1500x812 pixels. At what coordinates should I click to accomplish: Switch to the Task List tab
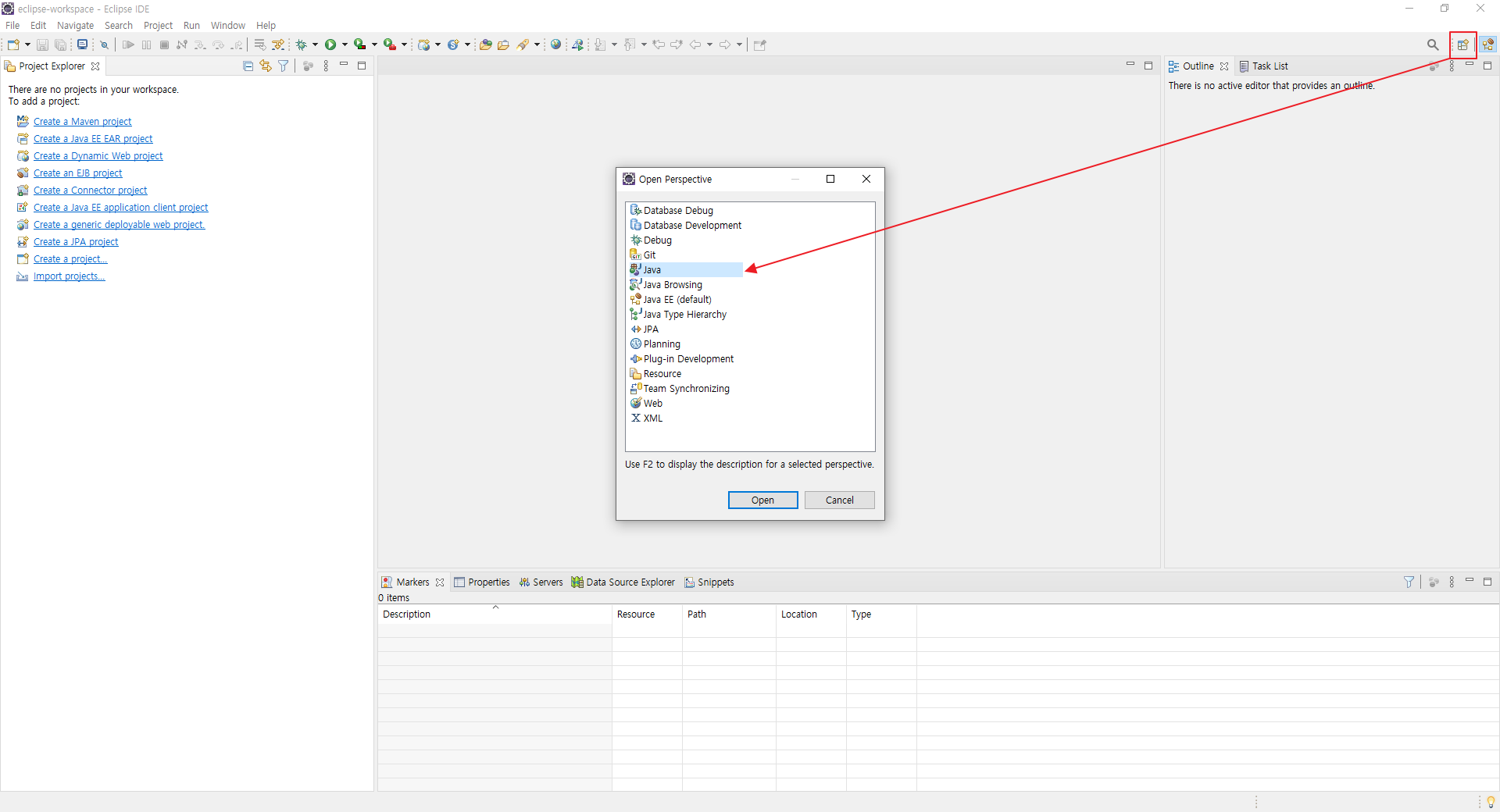(1263, 66)
